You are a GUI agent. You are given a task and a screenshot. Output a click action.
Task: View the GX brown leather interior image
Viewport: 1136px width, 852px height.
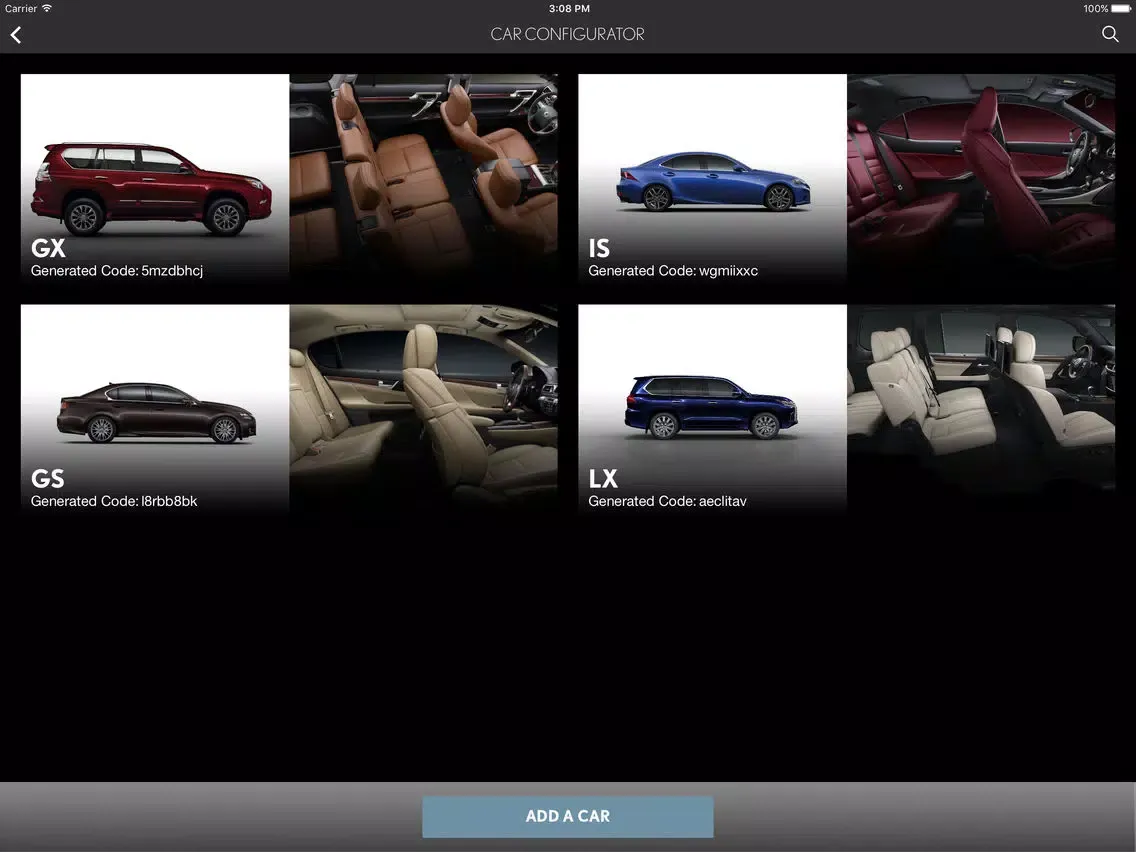424,178
